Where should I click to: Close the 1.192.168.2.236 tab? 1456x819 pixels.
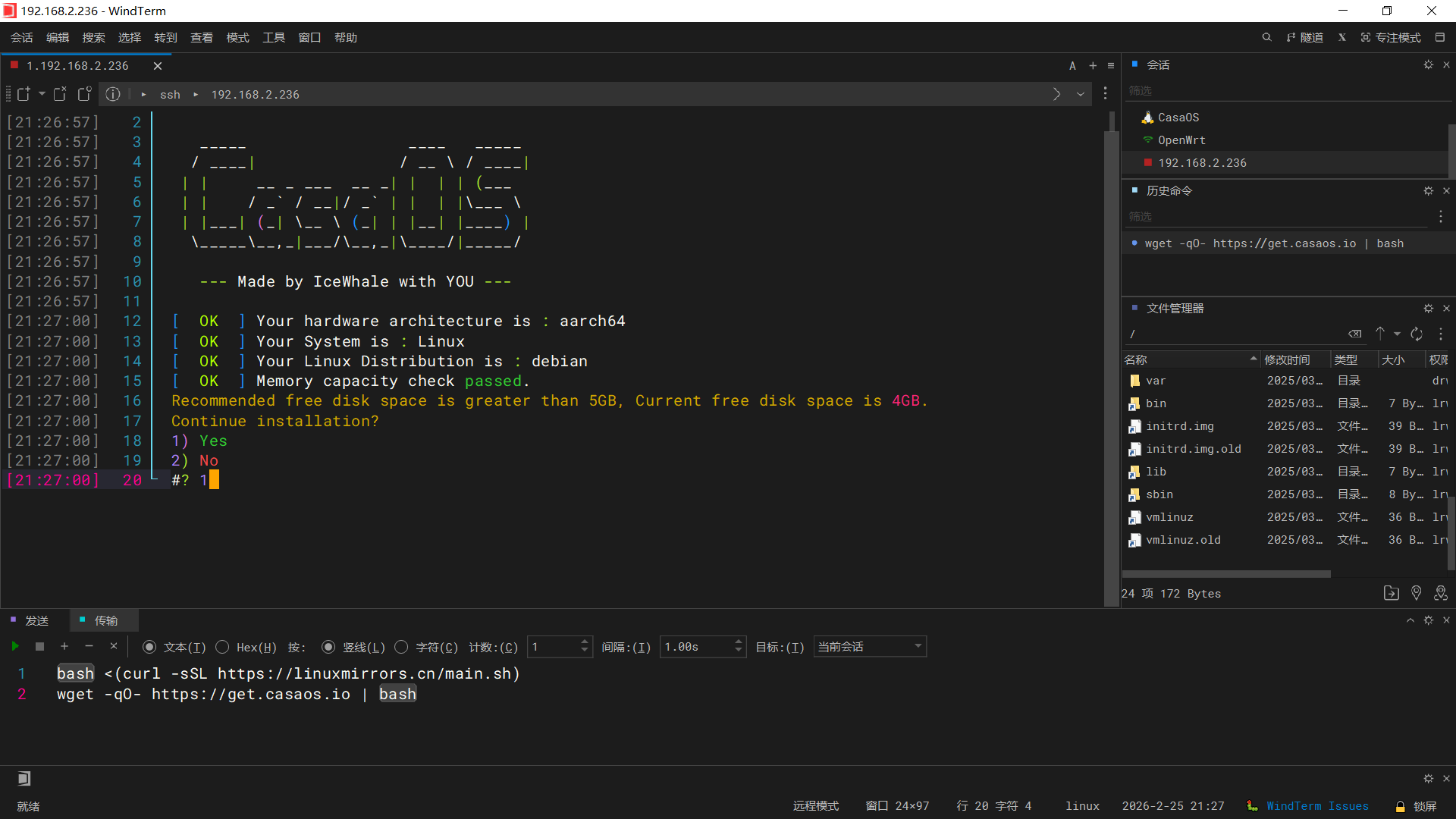pyautogui.click(x=158, y=66)
